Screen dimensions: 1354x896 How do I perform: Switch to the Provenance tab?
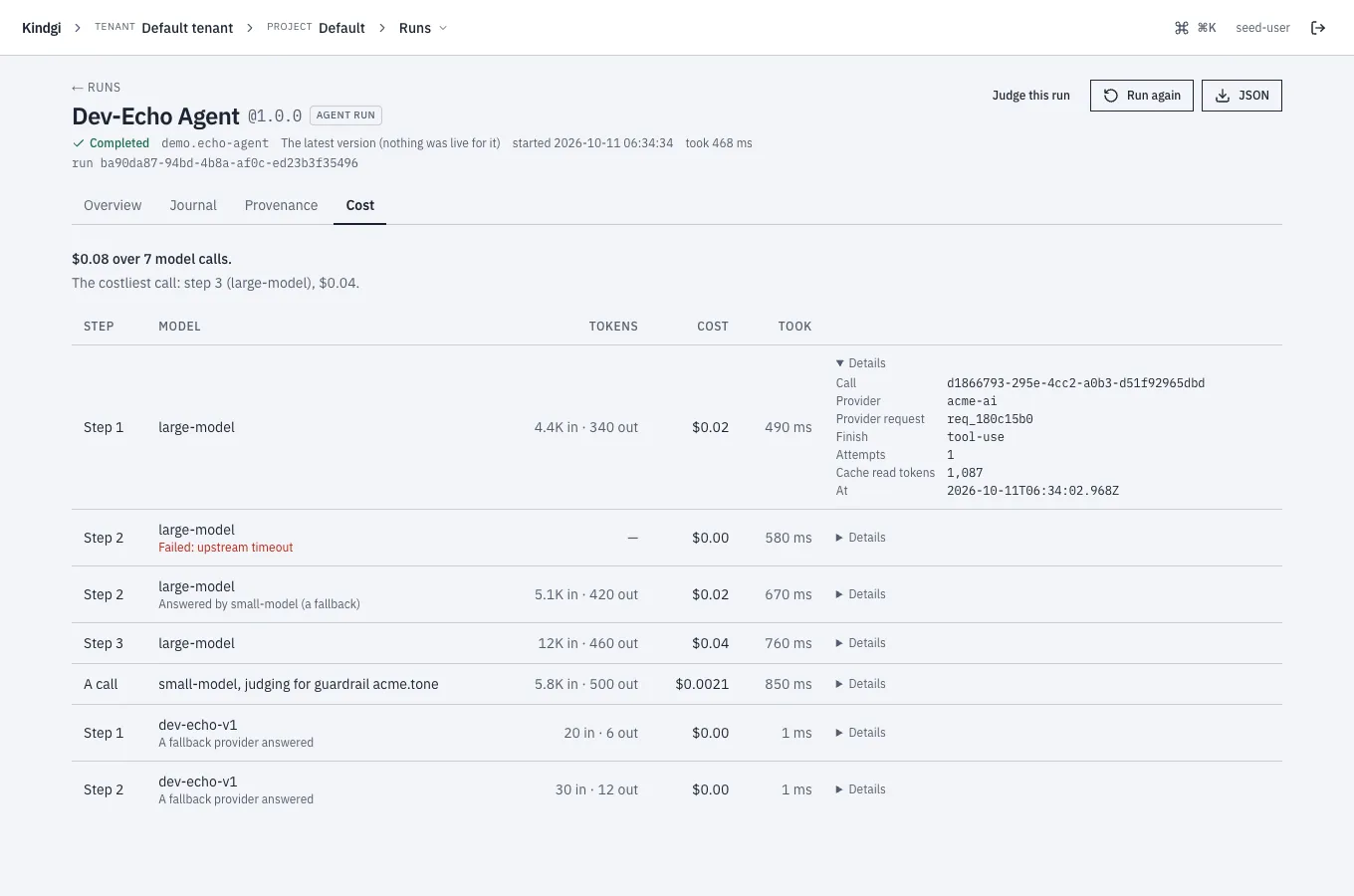(x=281, y=205)
